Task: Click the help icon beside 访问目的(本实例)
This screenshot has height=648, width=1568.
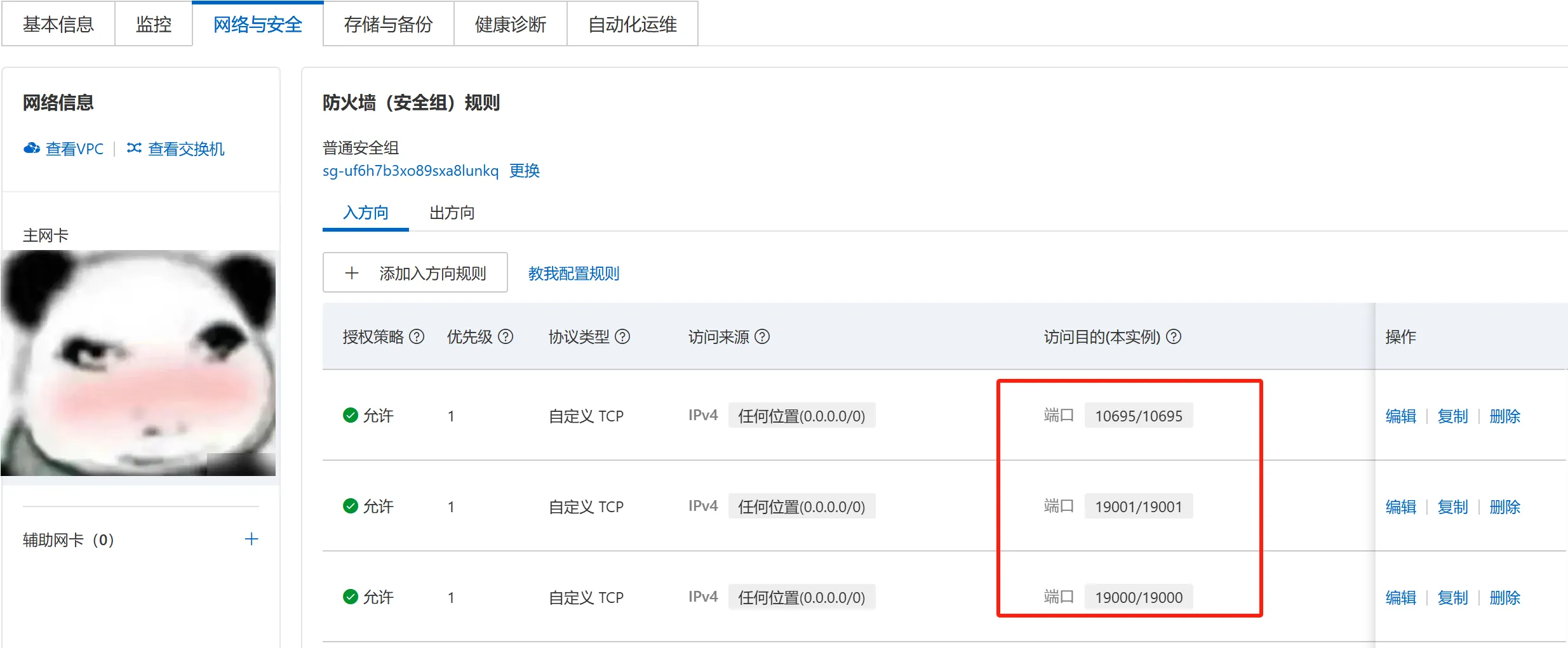Action: coord(1174,336)
